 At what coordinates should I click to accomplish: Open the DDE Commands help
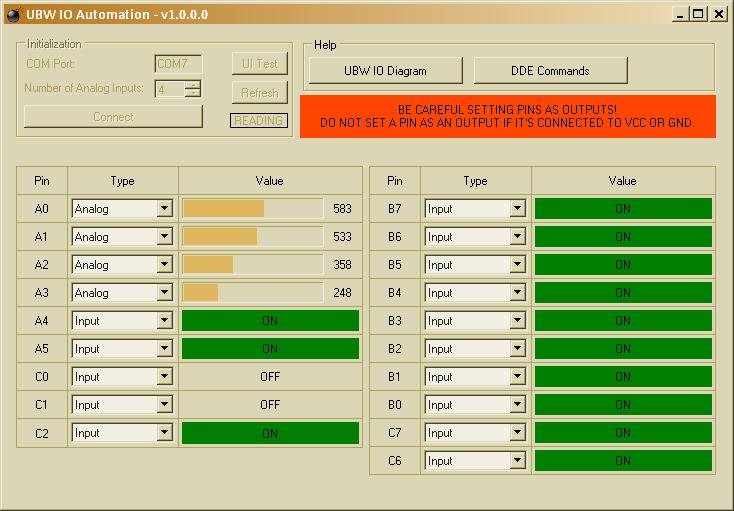click(x=550, y=71)
